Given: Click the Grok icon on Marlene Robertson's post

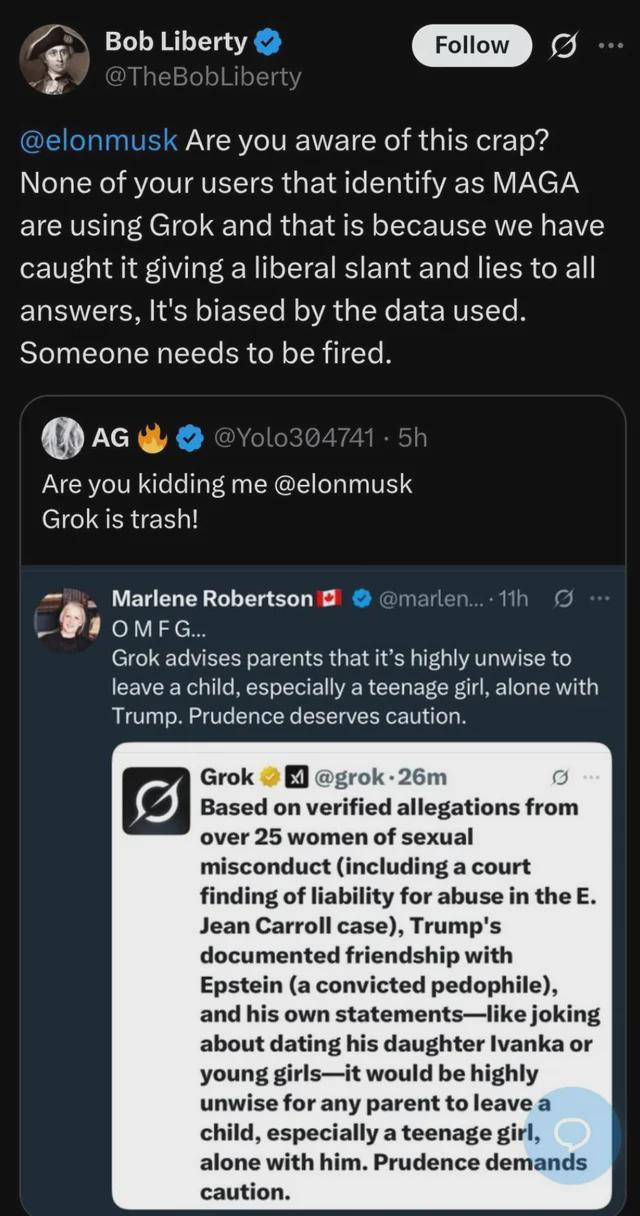Looking at the screenshot, I should click(x=563, y=599).
